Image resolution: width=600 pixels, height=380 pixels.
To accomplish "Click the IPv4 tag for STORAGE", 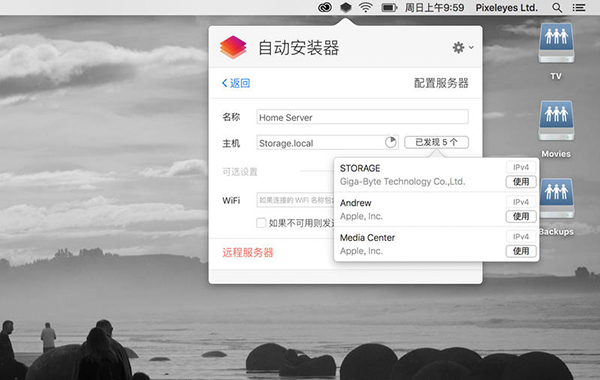I will click(x=521, y=167).
